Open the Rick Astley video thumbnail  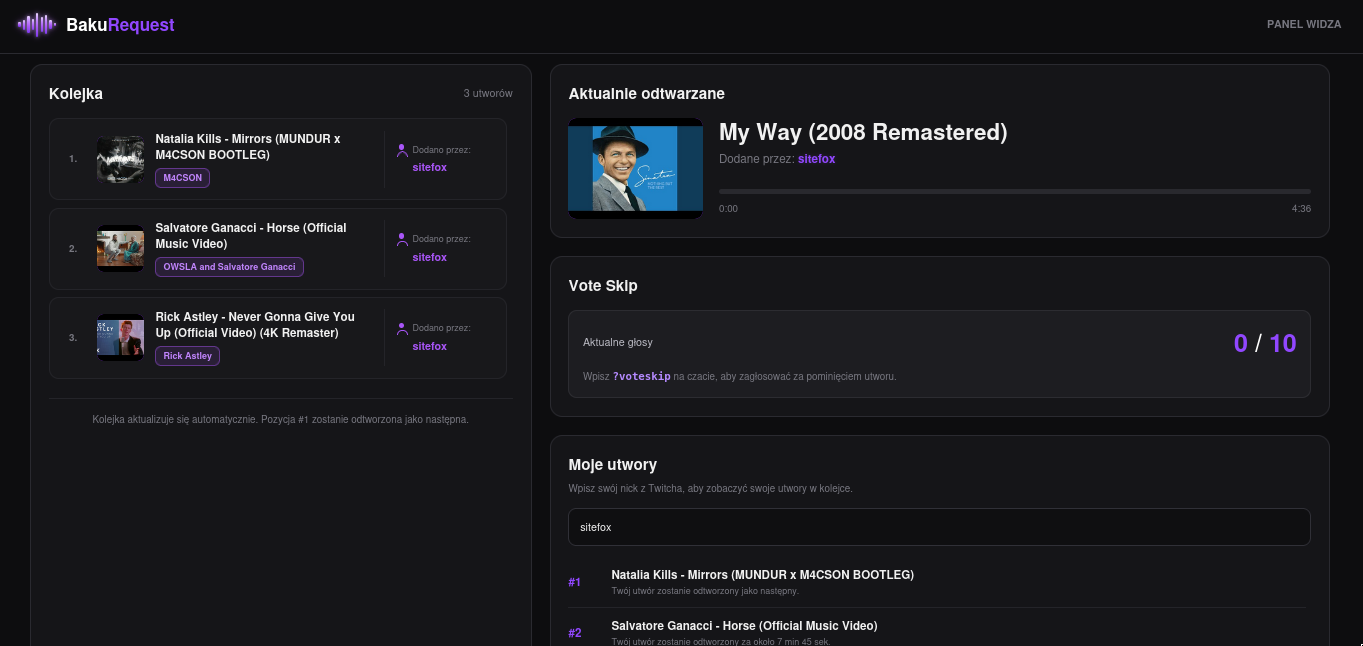(x=121, y=338)
